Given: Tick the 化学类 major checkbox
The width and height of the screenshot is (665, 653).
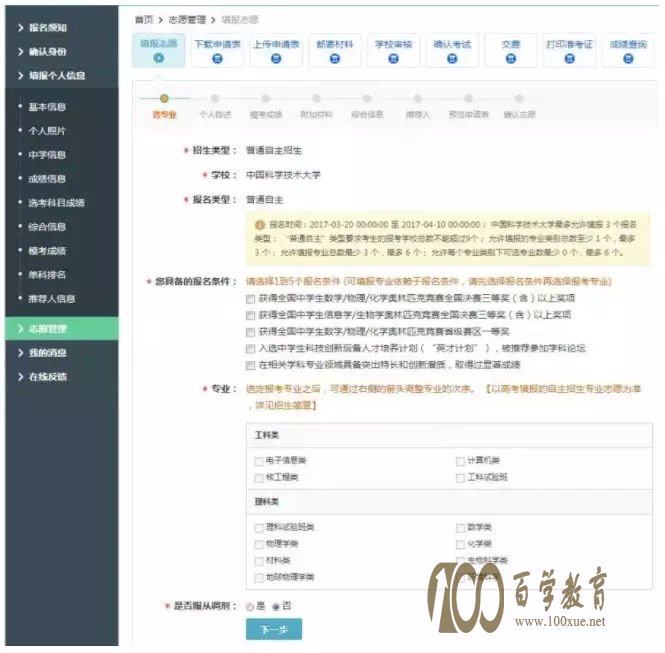Looking at the screenshot, I should click(460, 544).
